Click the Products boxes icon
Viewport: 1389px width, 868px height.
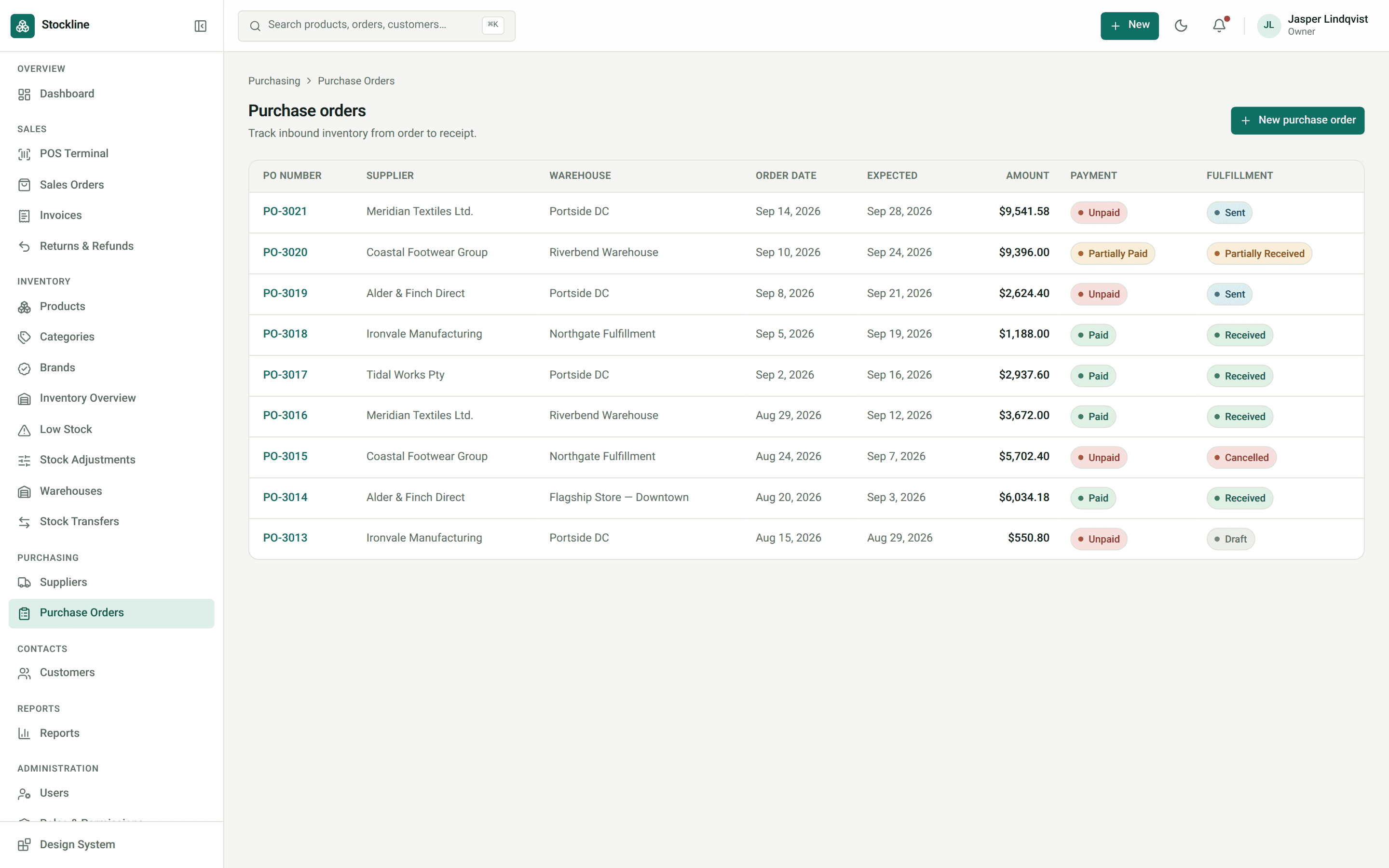tap(24, 307)
